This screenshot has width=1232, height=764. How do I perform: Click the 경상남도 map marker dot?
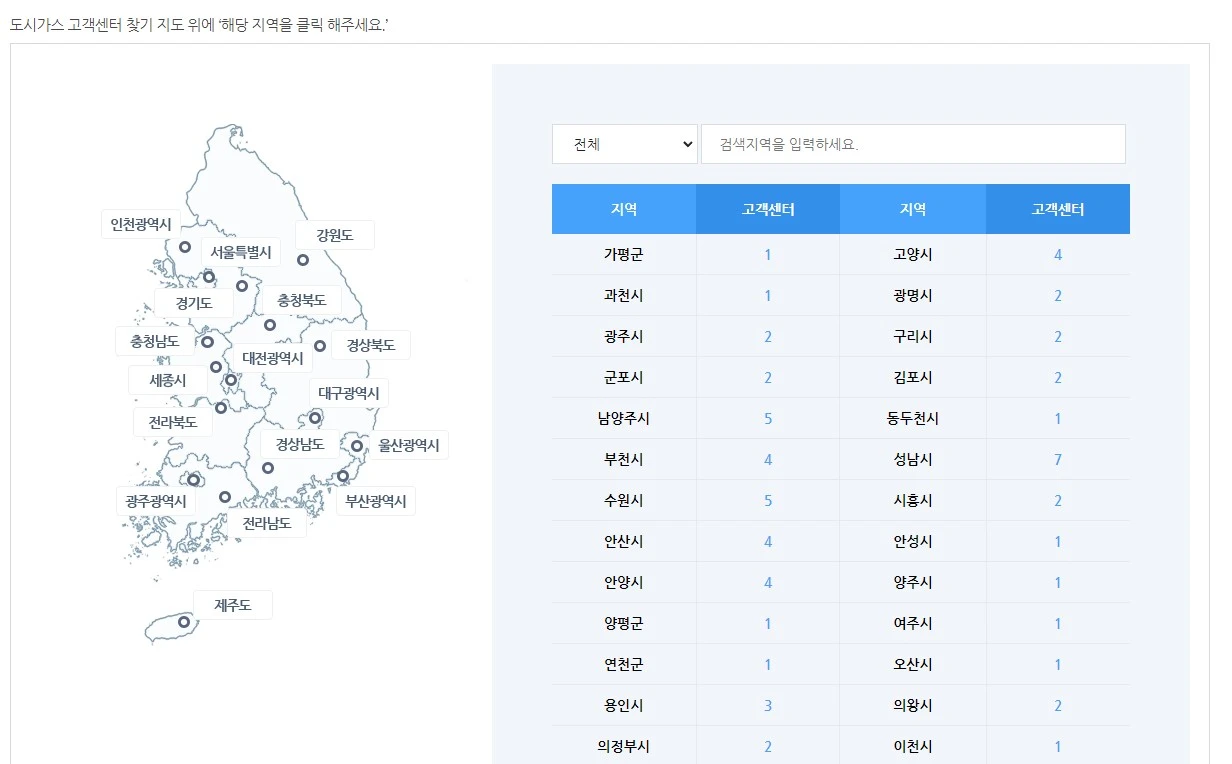[268, 468]
